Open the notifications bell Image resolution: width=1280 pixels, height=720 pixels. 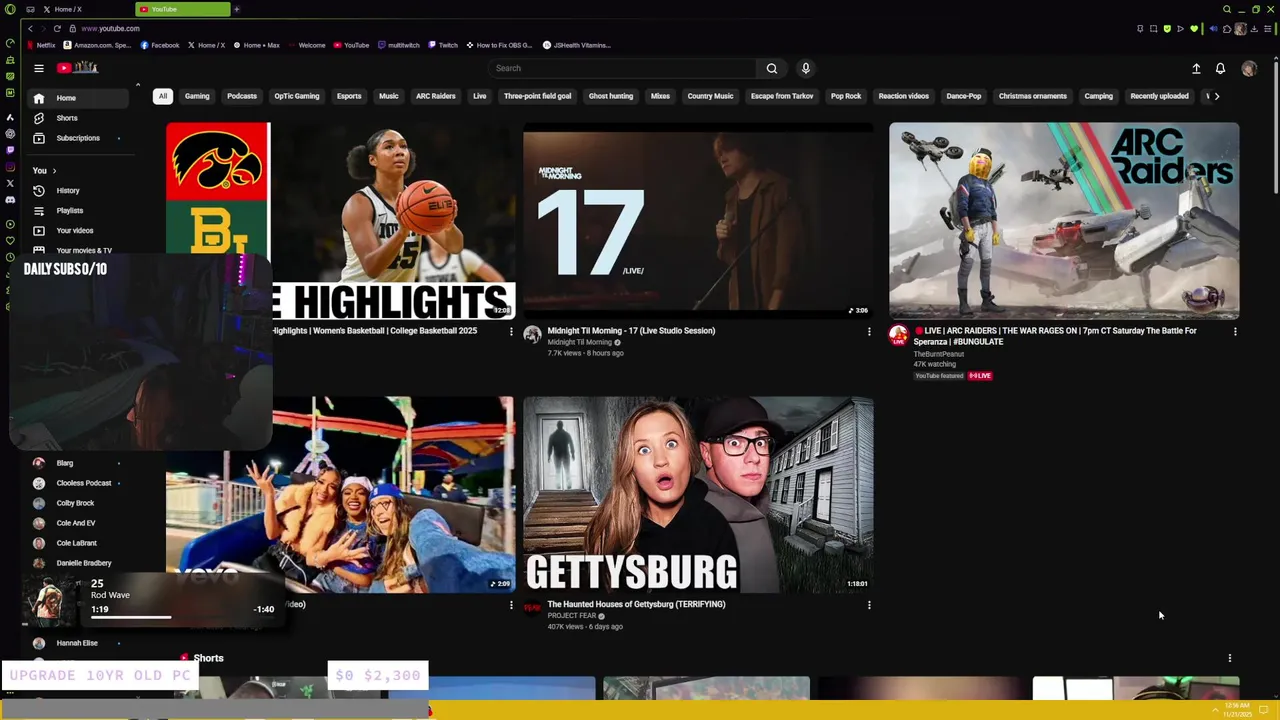tap(1220, 68)
